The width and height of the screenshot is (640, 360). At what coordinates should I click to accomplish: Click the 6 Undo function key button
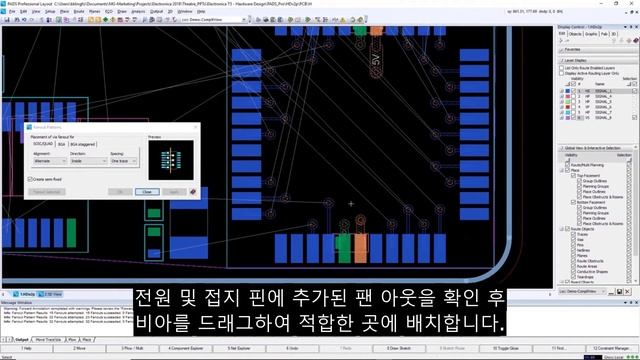pyautogui.click(x=292, y=349)
